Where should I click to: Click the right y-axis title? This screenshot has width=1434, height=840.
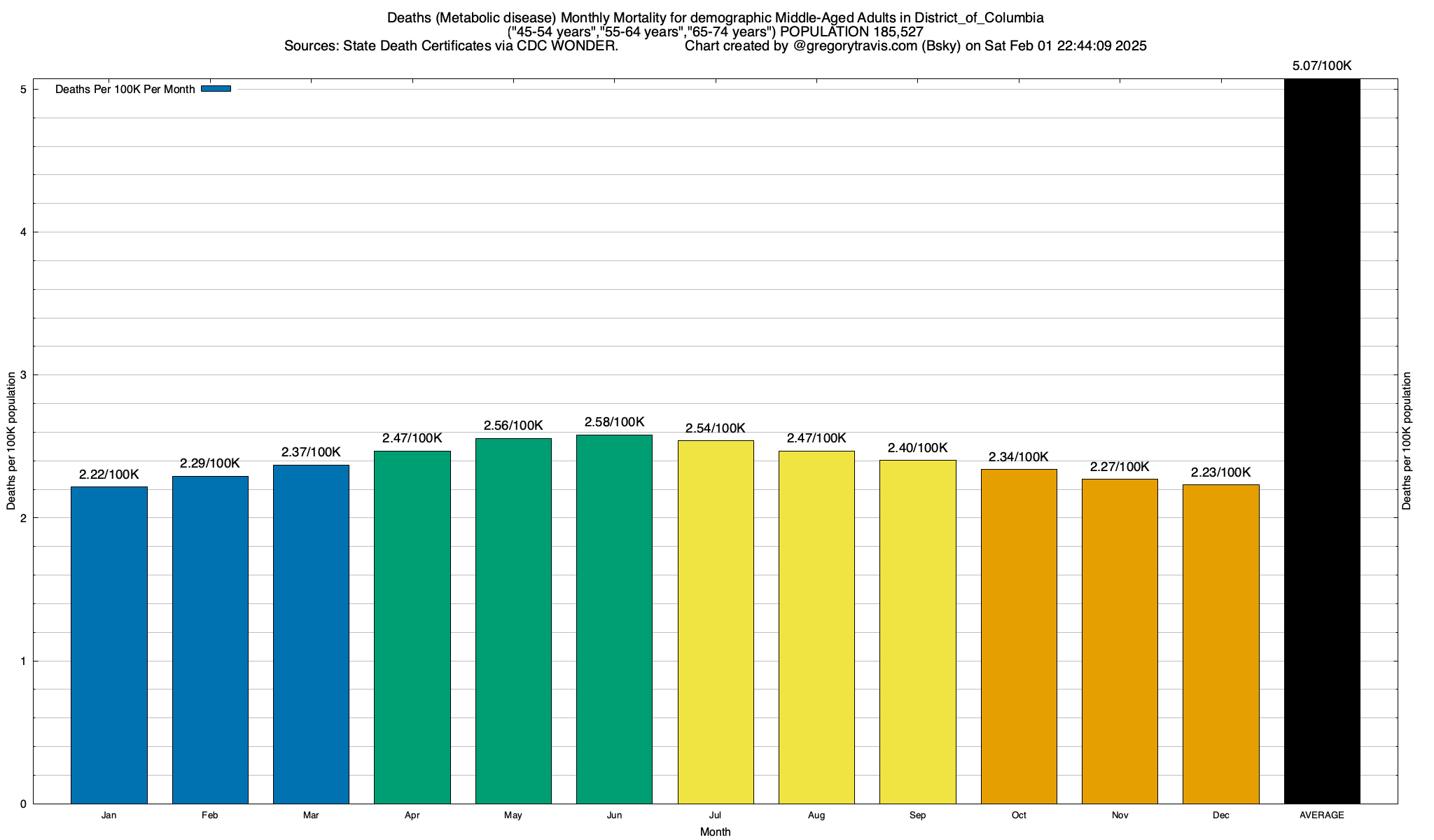point(1407,441)
